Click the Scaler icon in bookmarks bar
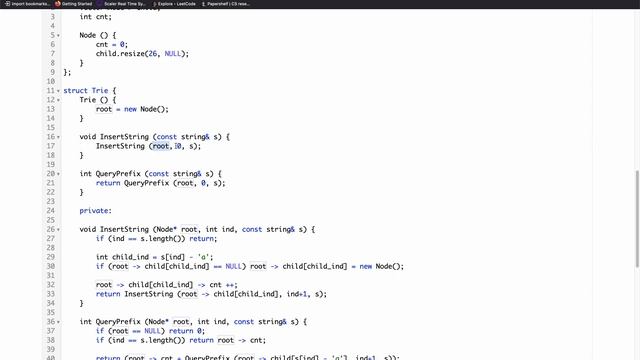This screenshot has height=360, width=640. click(x=99, y=4)
